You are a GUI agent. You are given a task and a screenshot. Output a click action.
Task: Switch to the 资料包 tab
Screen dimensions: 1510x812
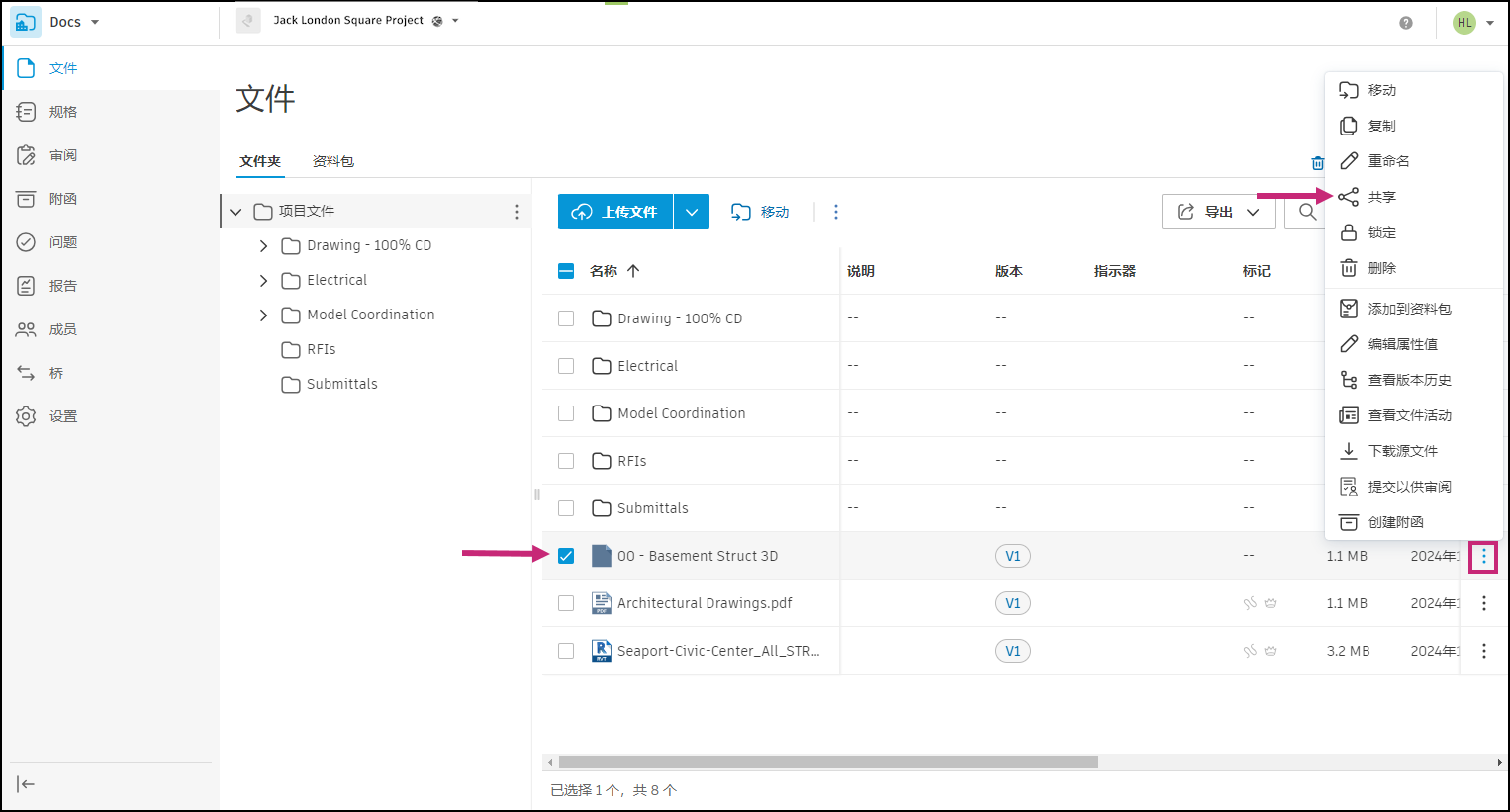pyautogui.click(x=332, y=161)
